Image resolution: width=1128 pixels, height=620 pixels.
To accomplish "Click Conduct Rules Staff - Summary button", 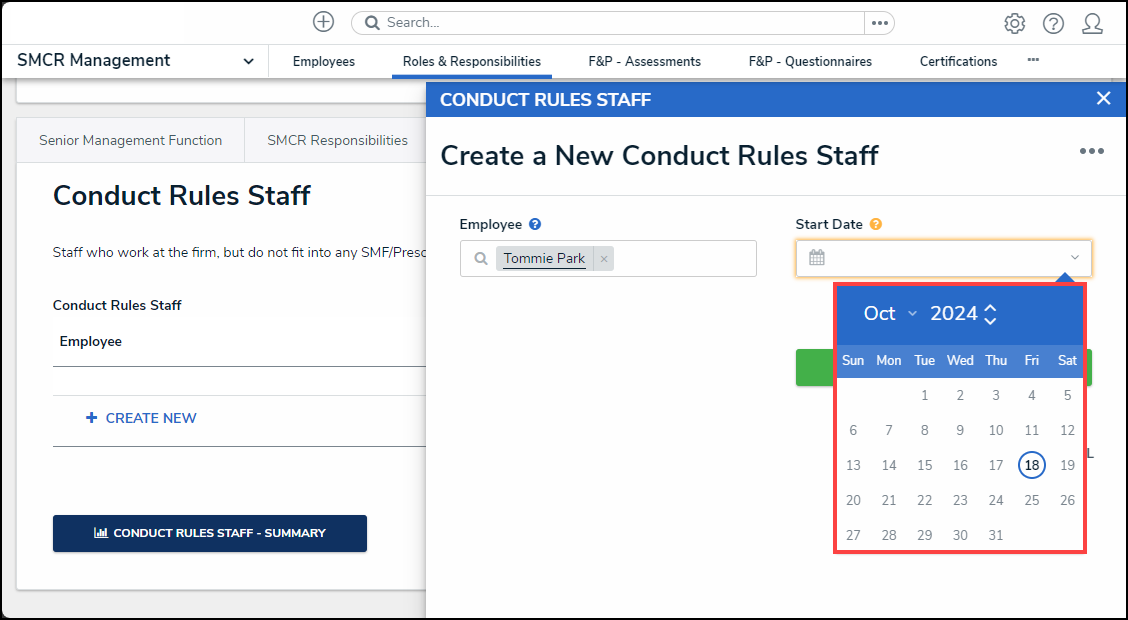I will click(210, 533).
